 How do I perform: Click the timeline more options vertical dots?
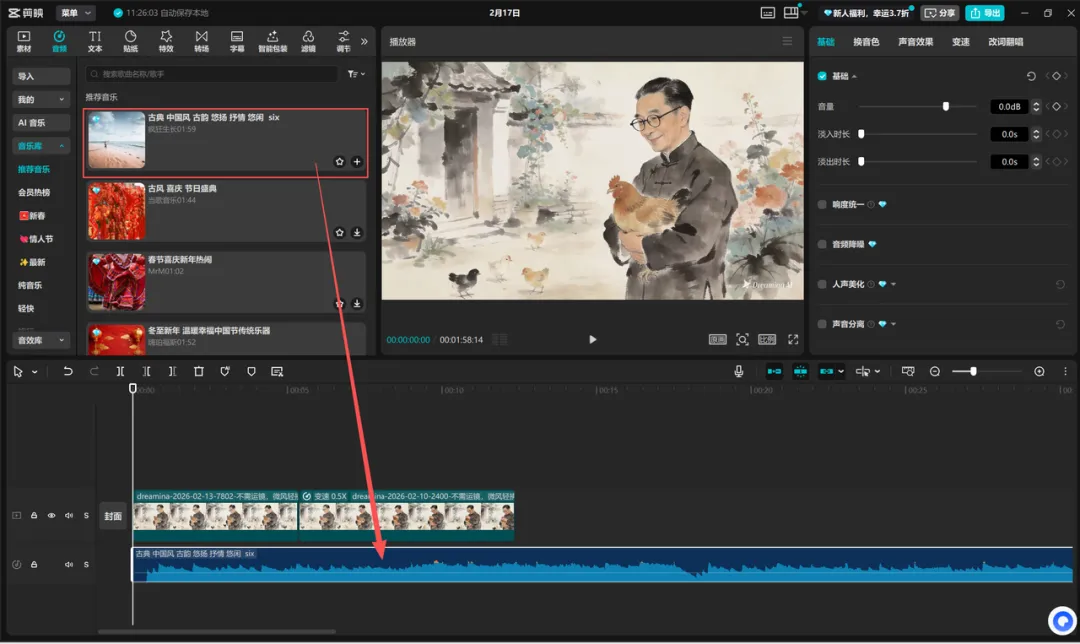tap(1065, 371)
